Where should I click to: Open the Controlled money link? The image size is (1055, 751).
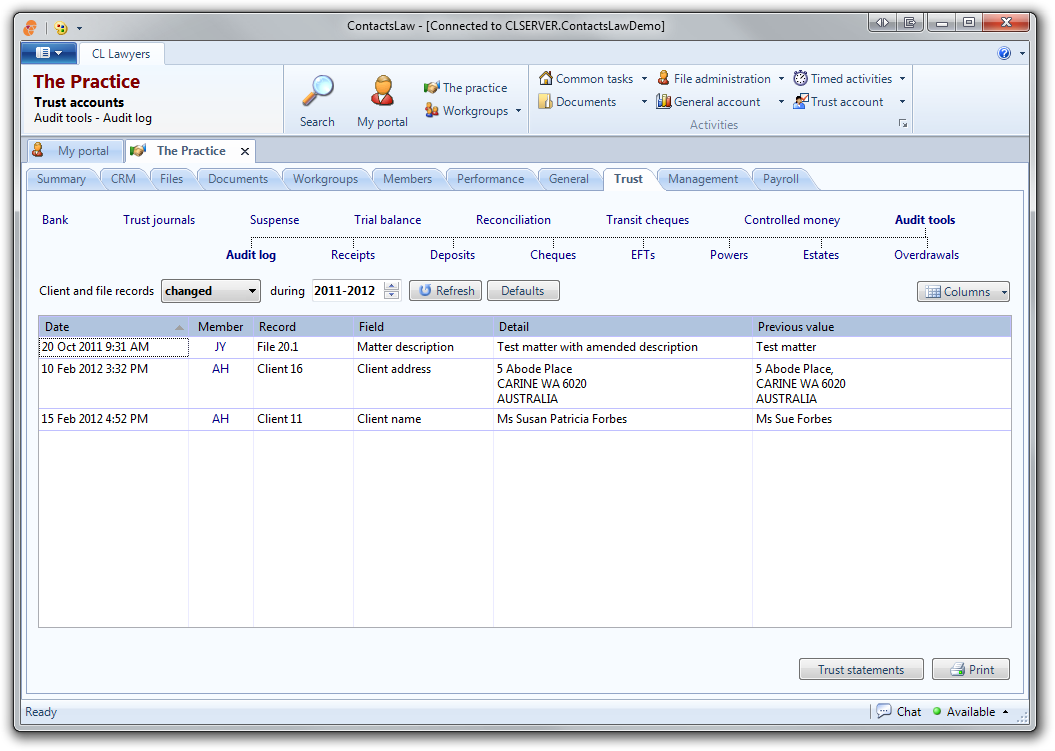coord(792,220)
